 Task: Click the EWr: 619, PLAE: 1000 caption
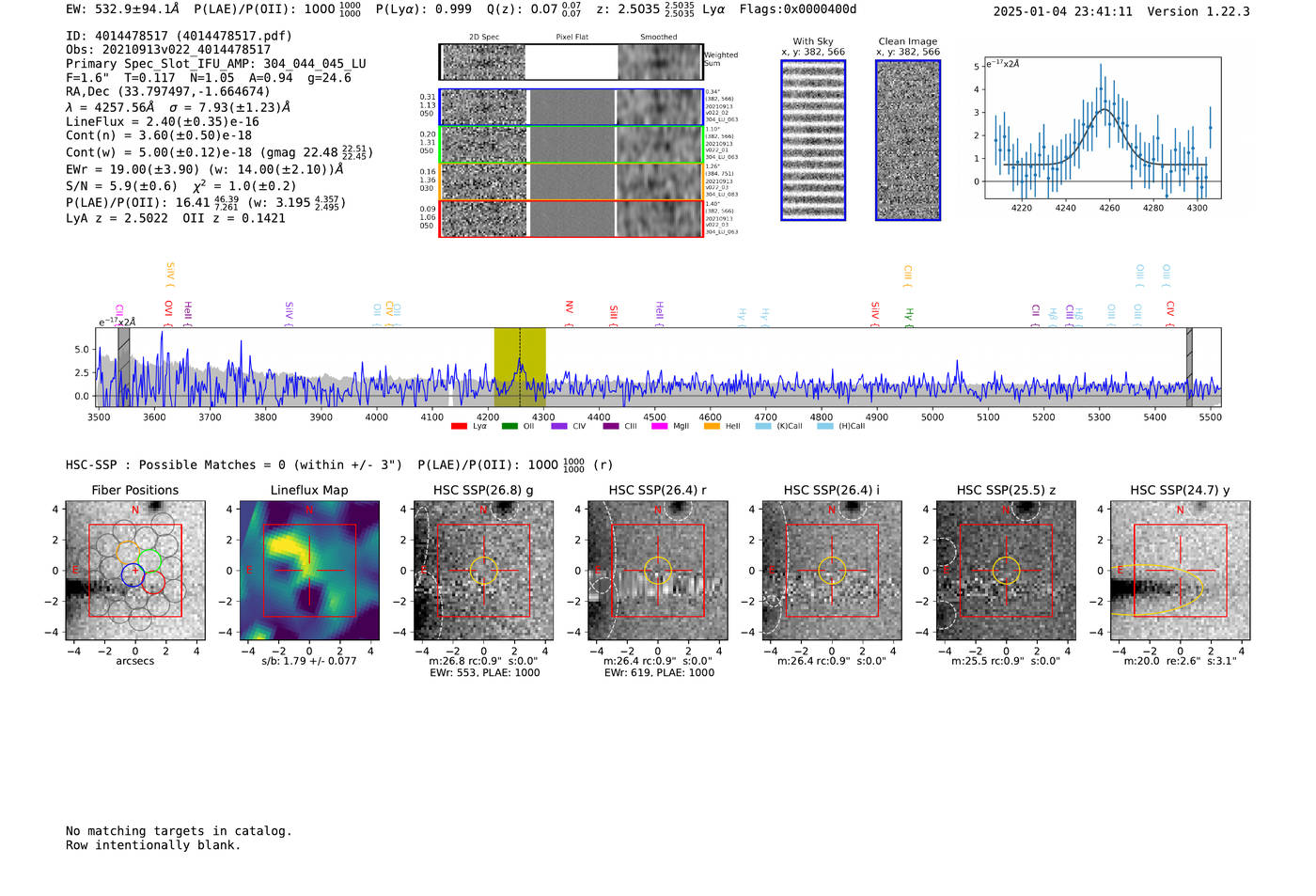click(659, 673)
